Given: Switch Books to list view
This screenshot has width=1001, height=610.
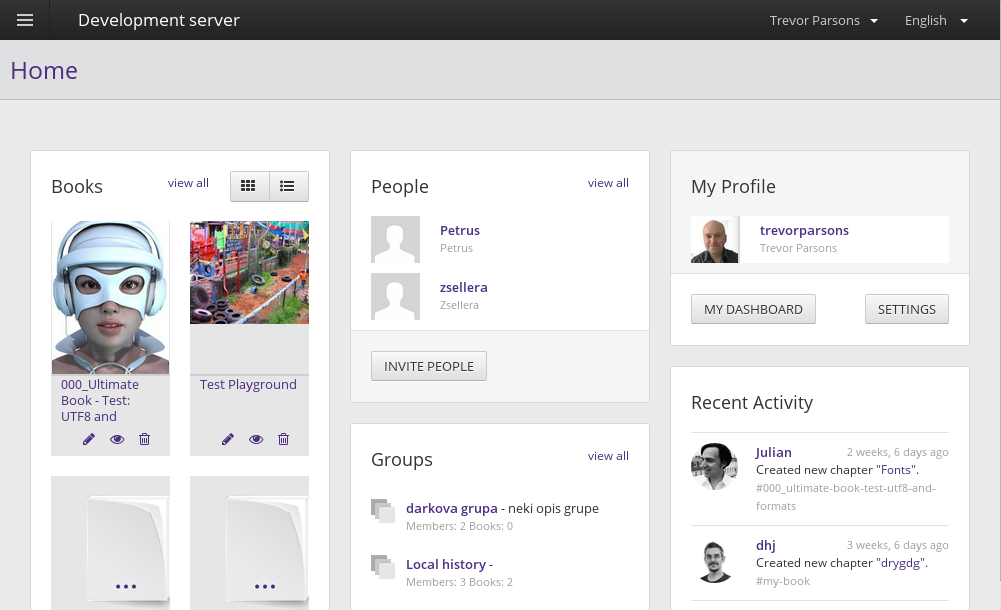Looking at the screenshot, I should point(289,186).
